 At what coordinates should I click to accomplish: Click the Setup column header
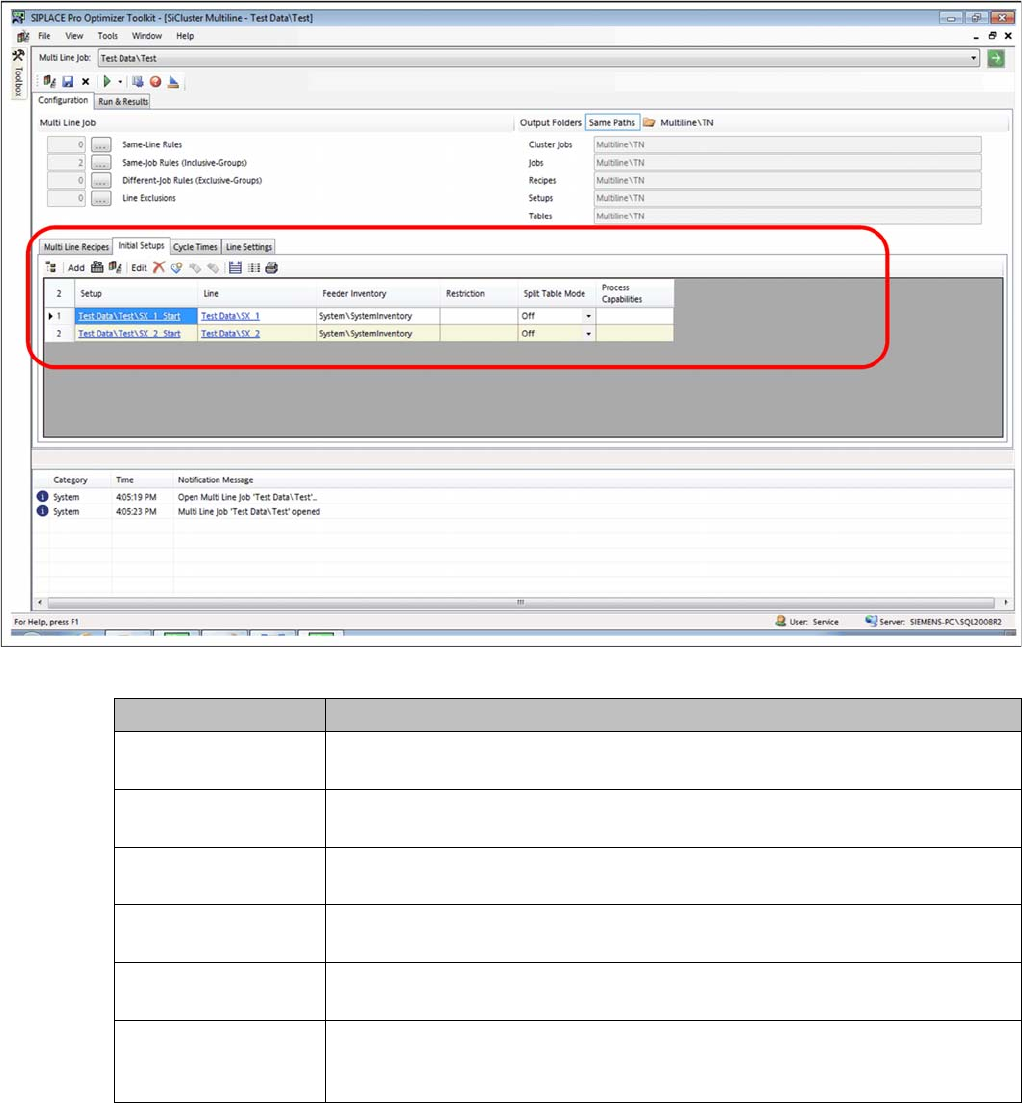(136, 293)
